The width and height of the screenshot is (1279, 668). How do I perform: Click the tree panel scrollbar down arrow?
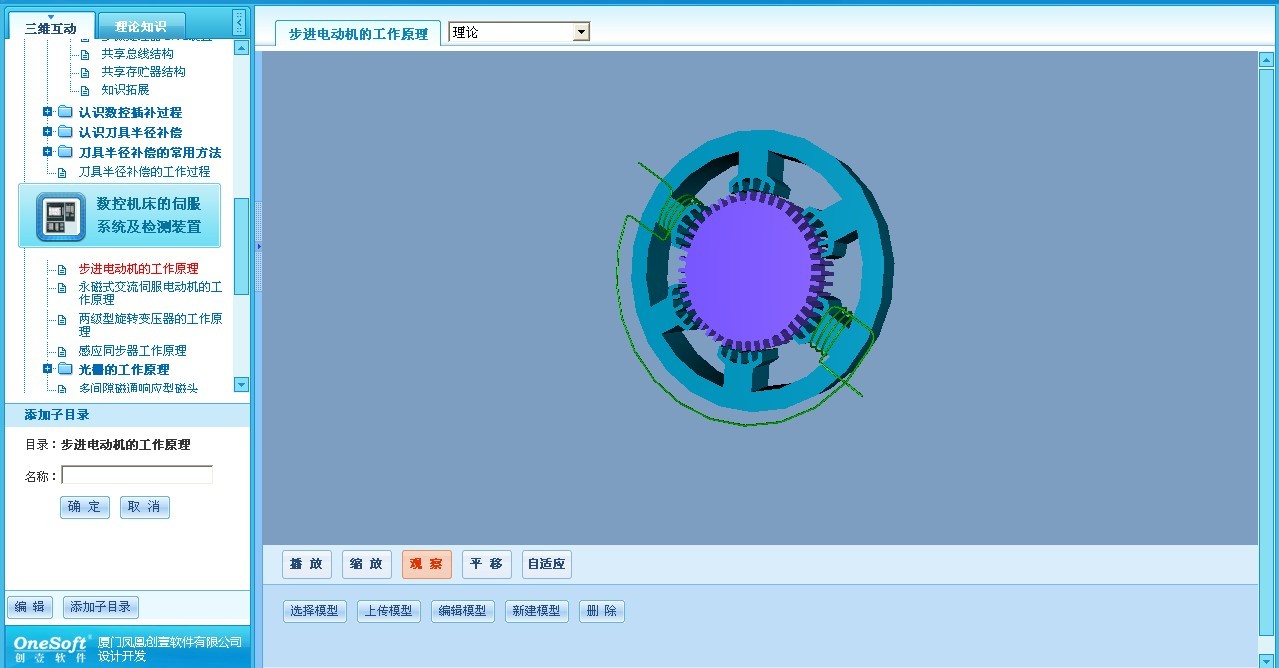point(241,384)
